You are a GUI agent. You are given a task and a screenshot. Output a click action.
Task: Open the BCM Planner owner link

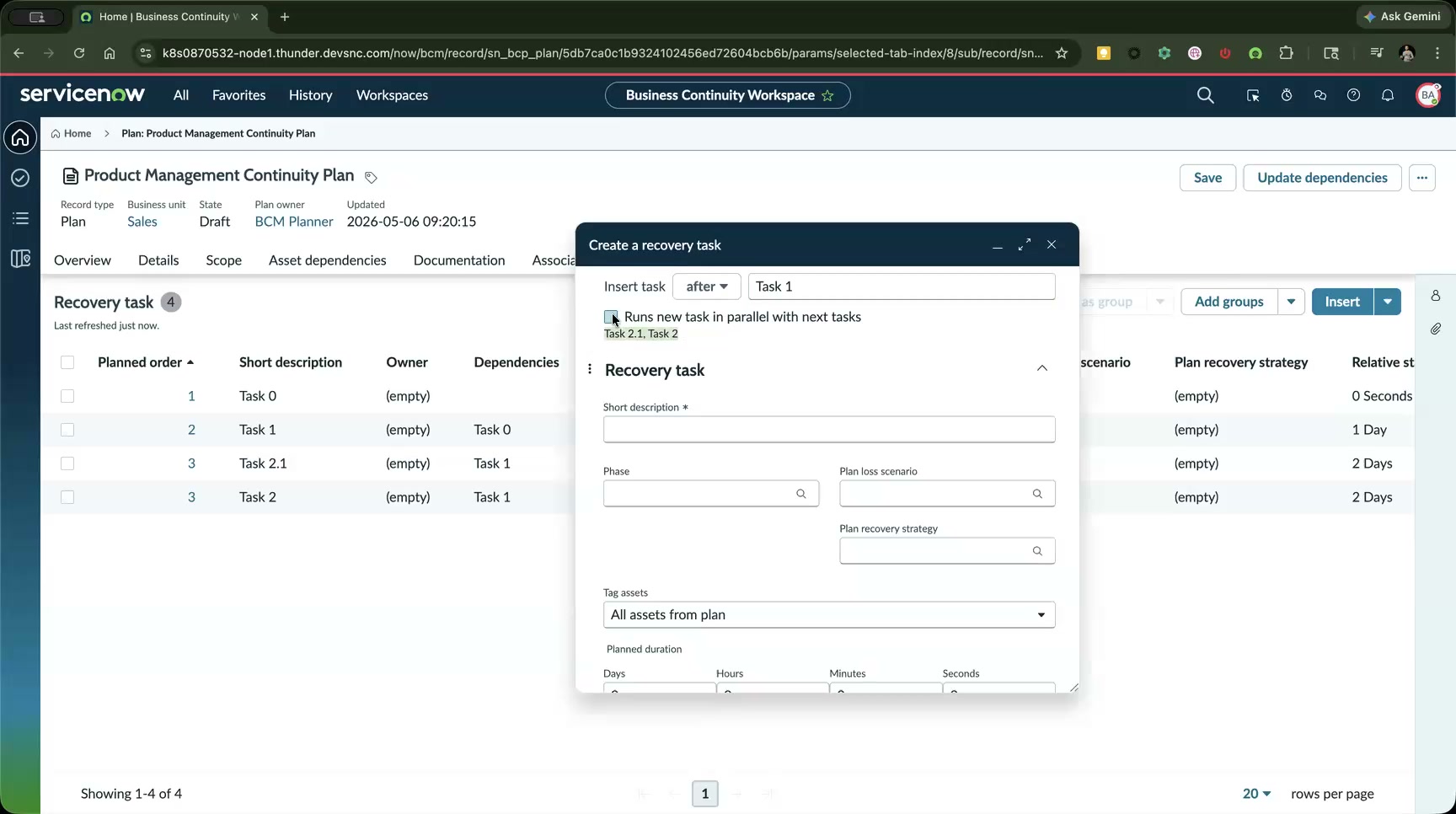(x=294, y=222)
